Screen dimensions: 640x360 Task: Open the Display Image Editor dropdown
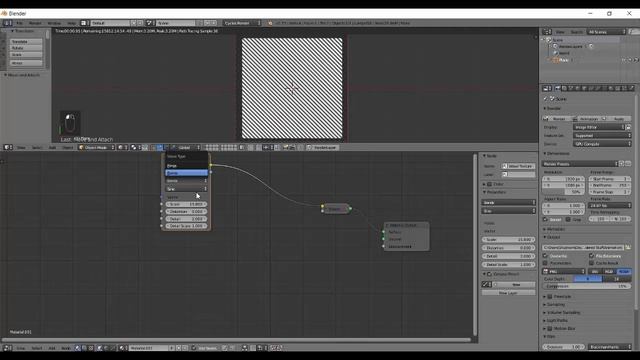point(599,127)
